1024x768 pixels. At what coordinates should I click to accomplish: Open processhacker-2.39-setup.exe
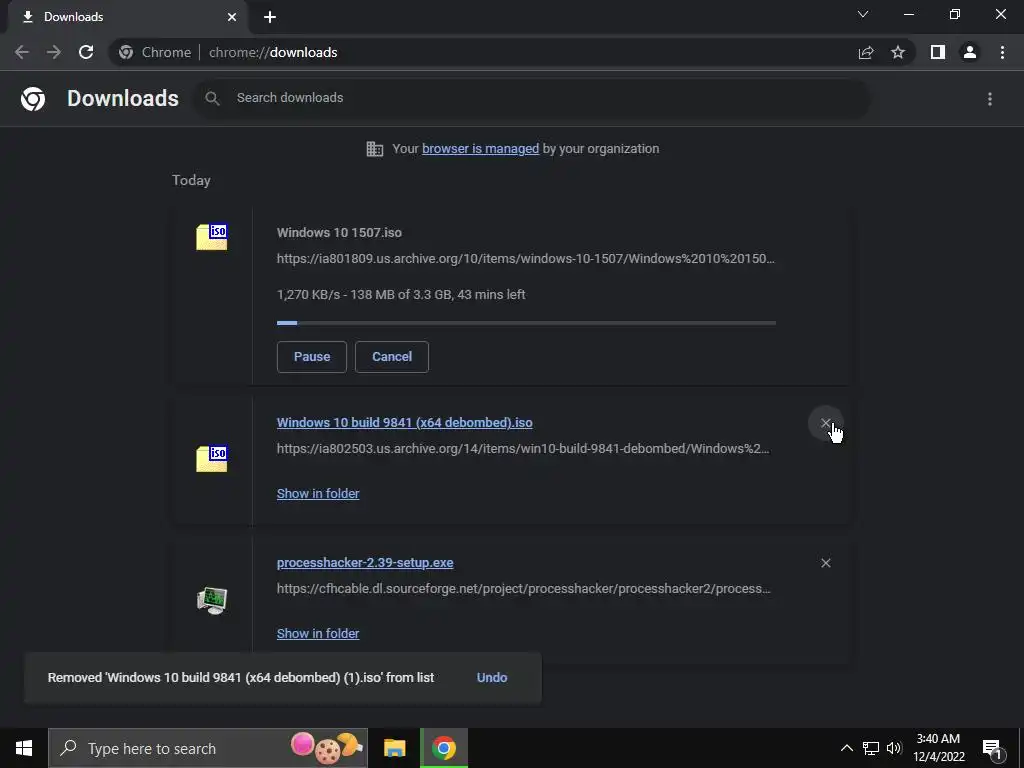coord(365,563)
